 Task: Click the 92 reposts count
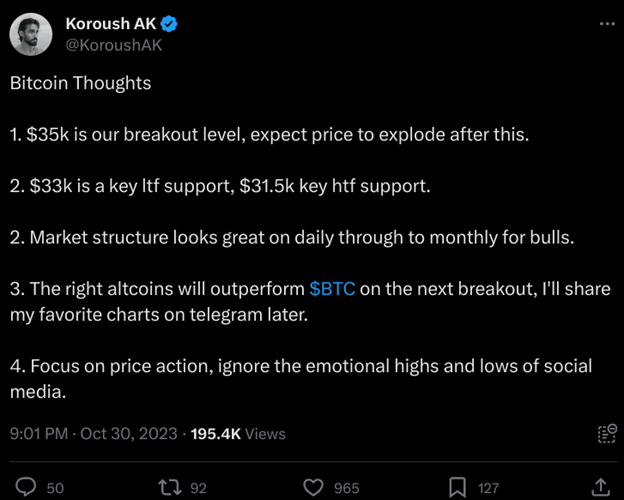point(198,488)
